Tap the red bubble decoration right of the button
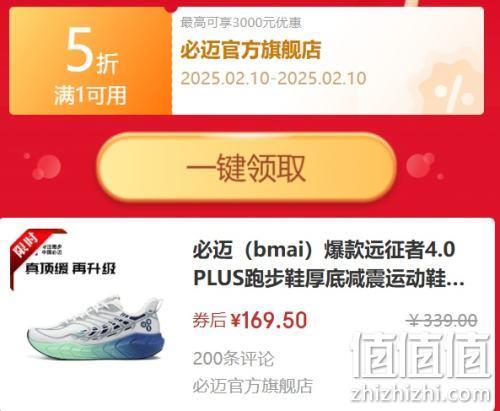The width and height of the screenshot is (500, 411). pos(424,166)
